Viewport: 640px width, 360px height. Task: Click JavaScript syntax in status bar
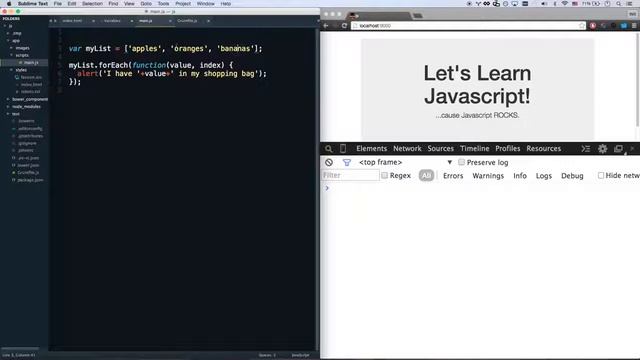[300, 356]
